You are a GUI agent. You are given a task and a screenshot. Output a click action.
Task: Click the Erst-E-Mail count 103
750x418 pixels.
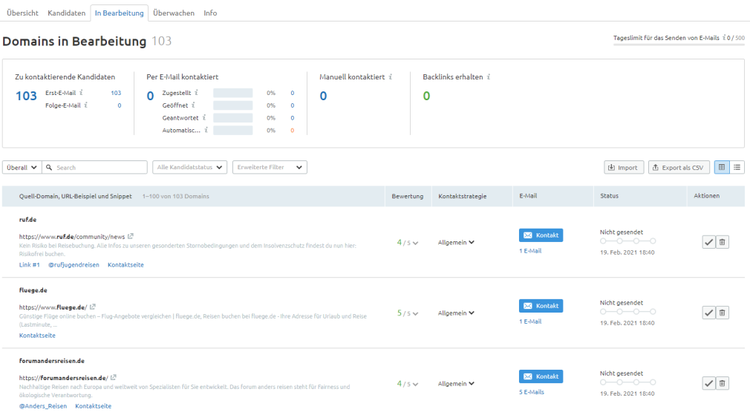click(116, 93)
